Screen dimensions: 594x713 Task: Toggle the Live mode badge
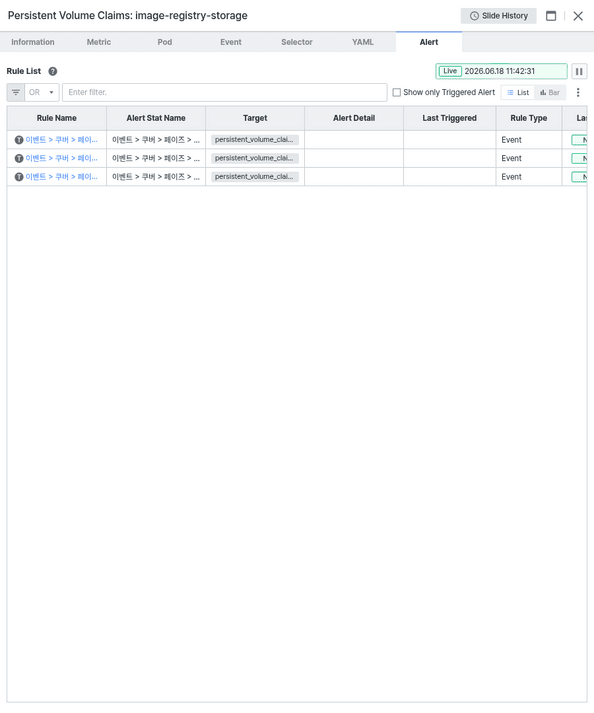coord(450,71)
